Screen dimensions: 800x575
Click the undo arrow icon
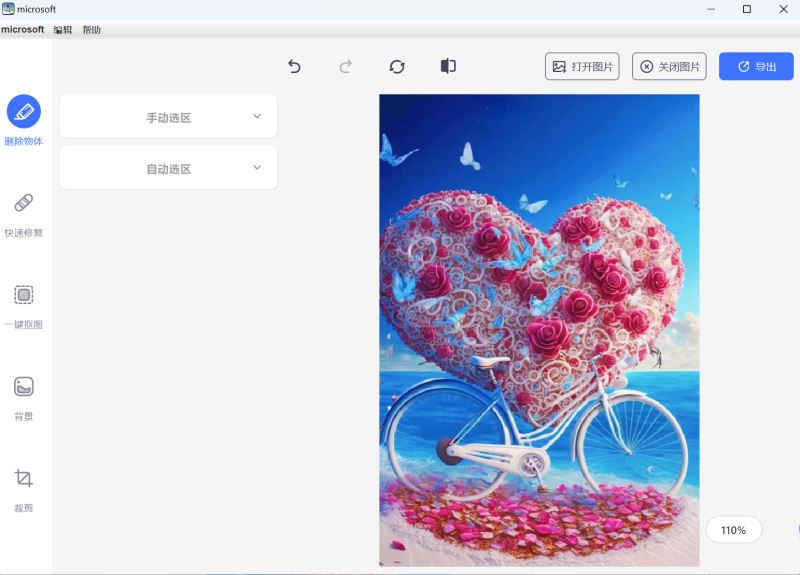(x=294, y=66)
